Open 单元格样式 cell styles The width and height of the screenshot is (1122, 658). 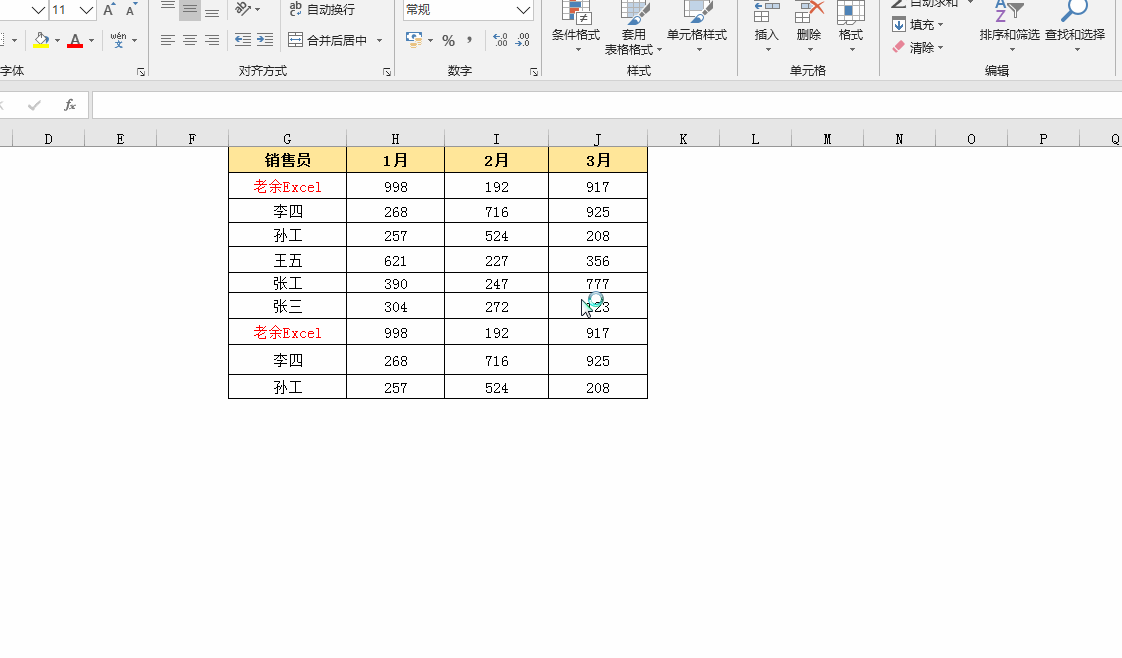(x=697, y=27)
